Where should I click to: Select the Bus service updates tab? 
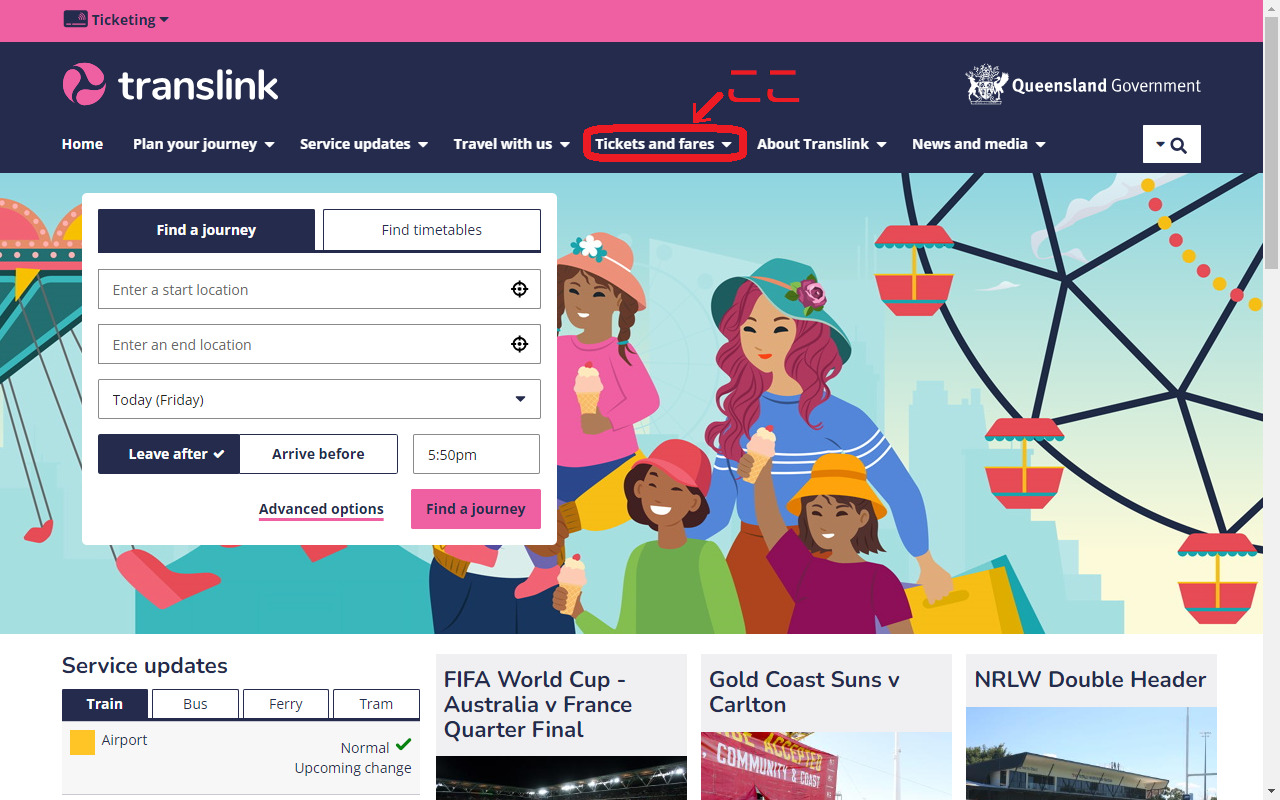tap(195, 704)
